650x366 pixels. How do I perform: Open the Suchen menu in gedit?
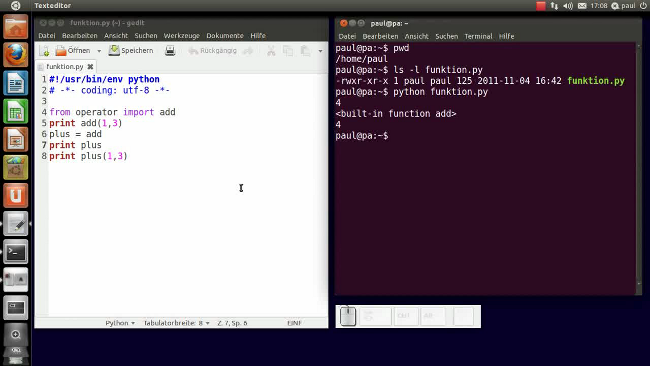click(146, 36)
